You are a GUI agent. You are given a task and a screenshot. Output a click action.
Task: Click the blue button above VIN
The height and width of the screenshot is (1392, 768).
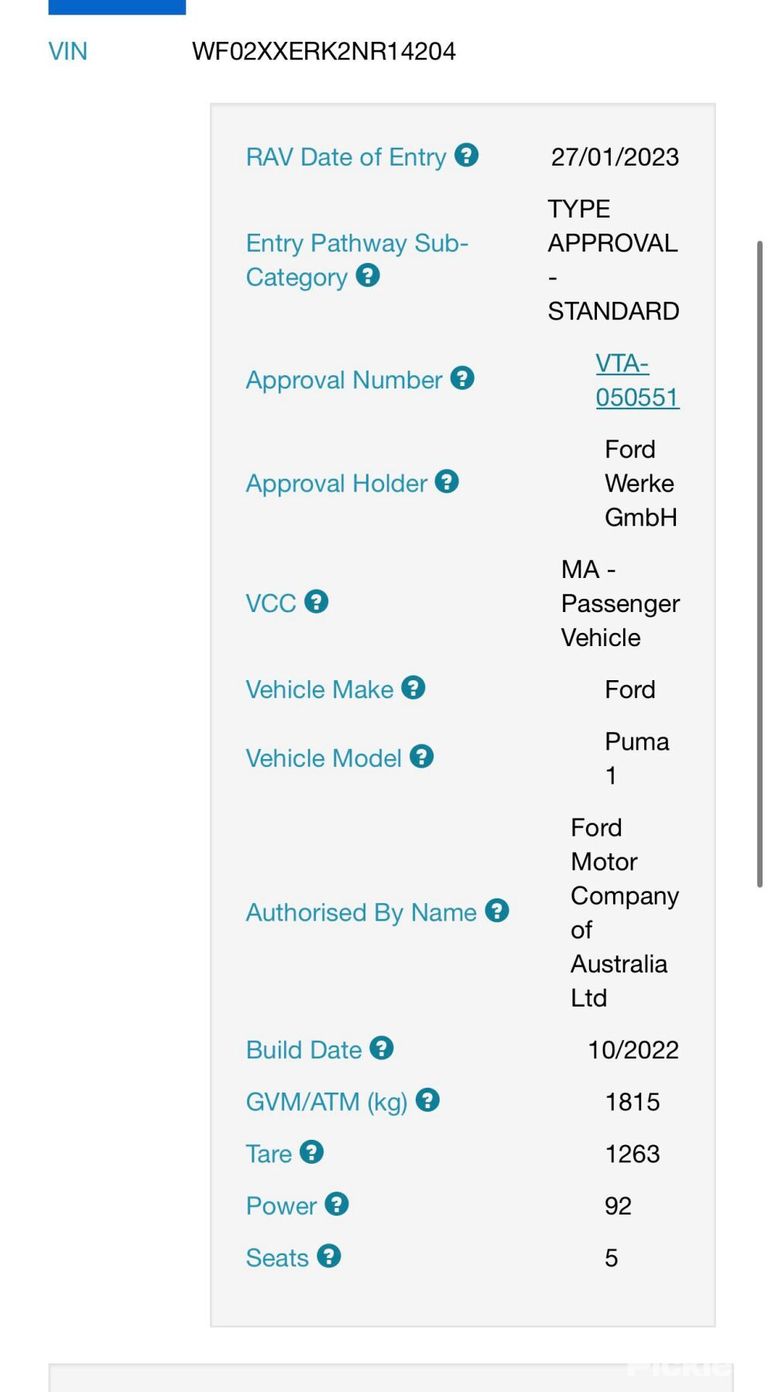[x=117, y=7]
